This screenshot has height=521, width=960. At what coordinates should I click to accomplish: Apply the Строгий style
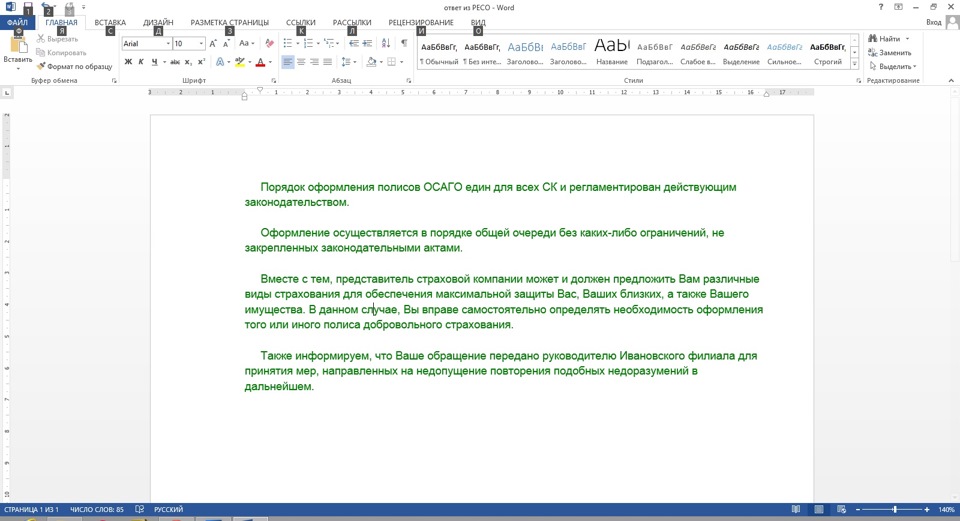[x=828, y=53]
